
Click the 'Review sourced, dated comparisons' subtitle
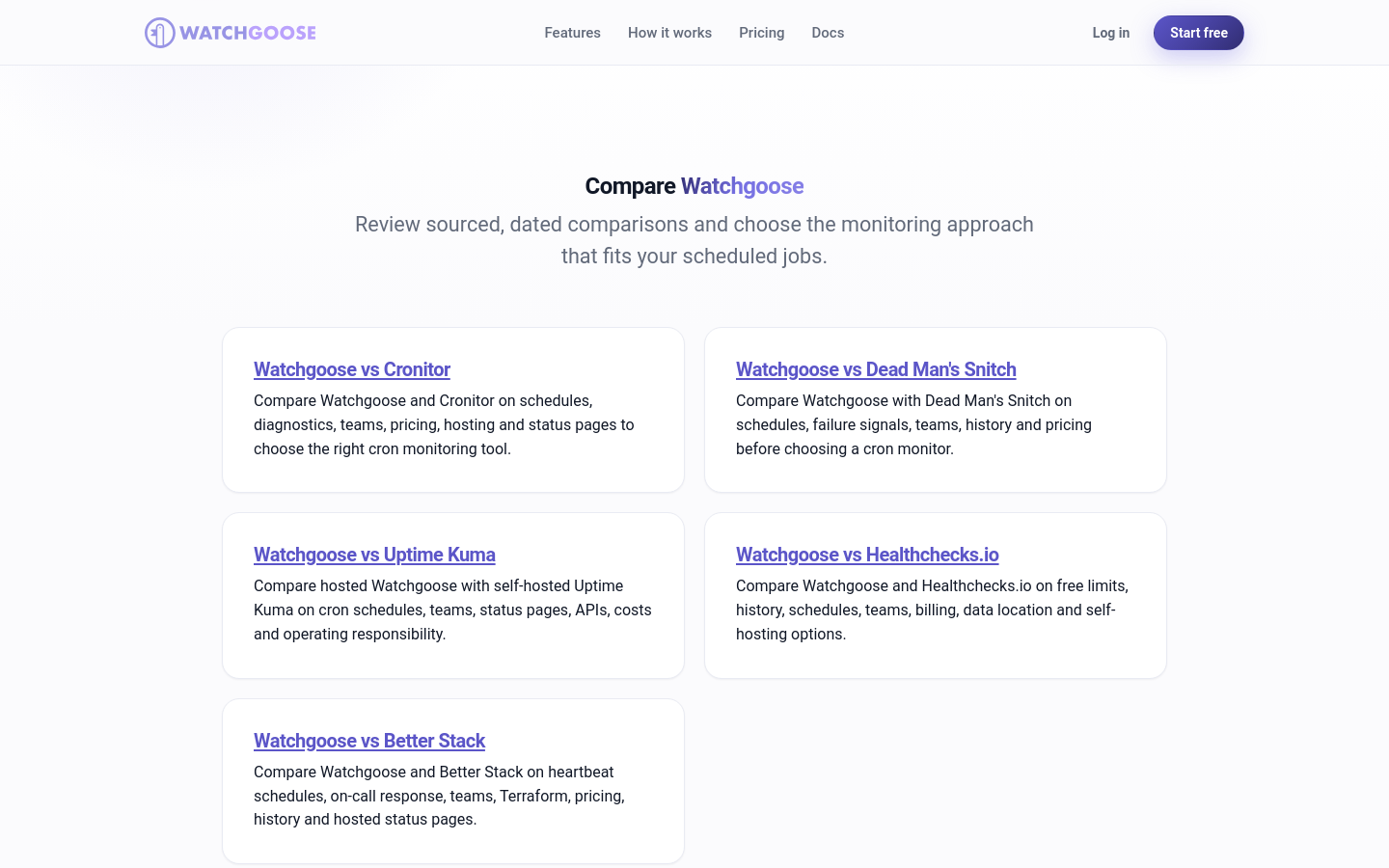pyautogui.click(x=694, y=240)
